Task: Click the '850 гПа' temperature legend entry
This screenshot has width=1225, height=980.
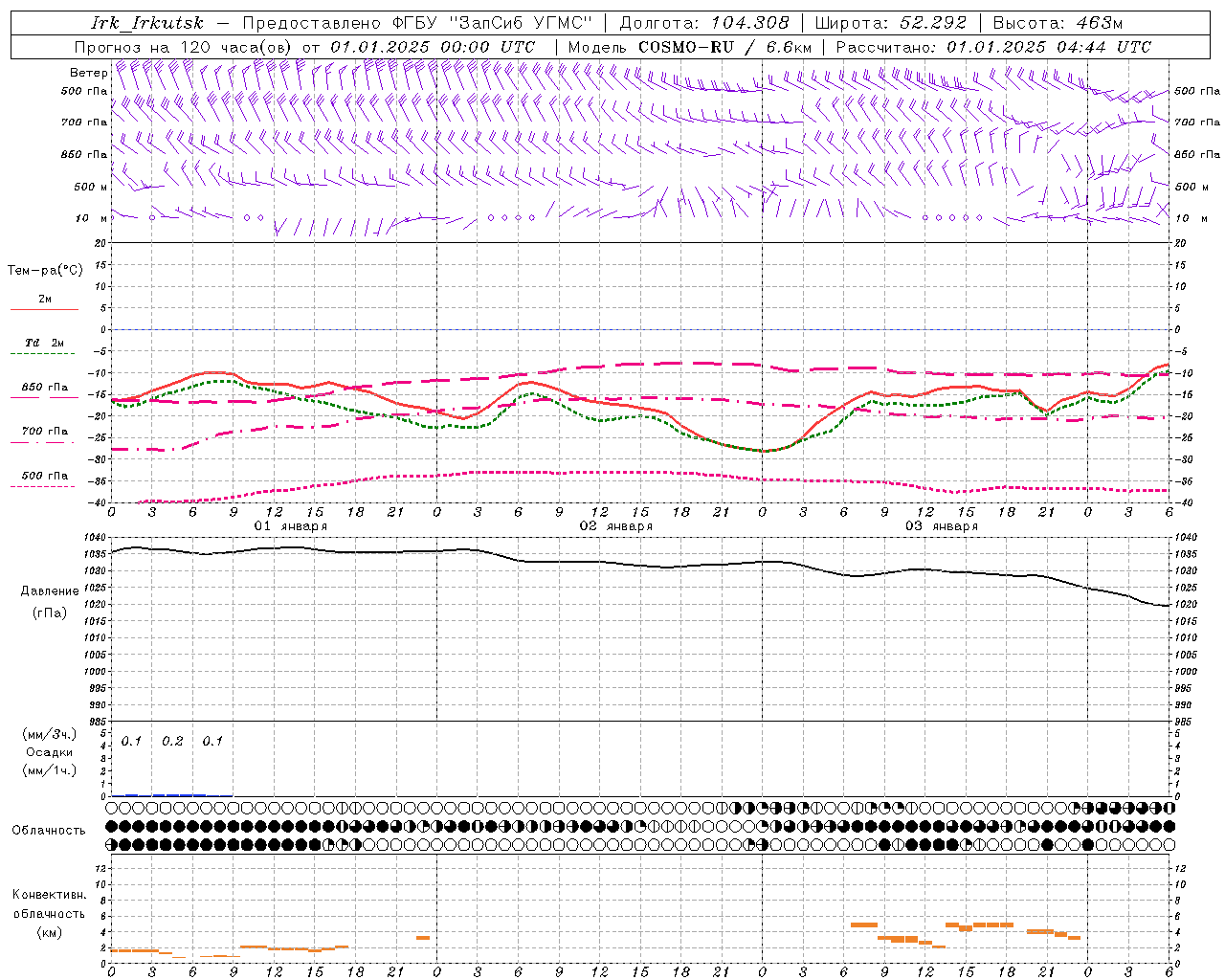Action: [45, 388]
